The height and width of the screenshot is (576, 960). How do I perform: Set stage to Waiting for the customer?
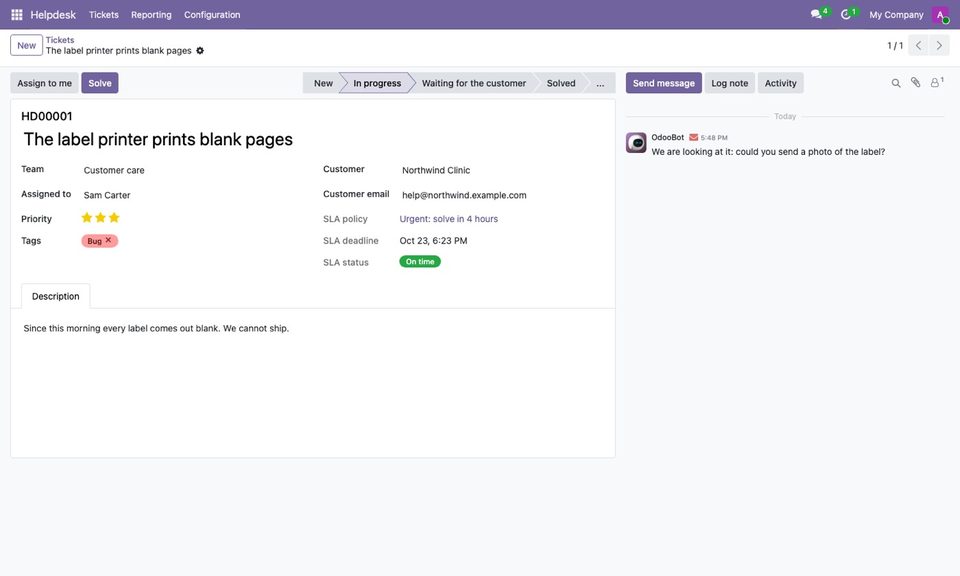(474, 83)
